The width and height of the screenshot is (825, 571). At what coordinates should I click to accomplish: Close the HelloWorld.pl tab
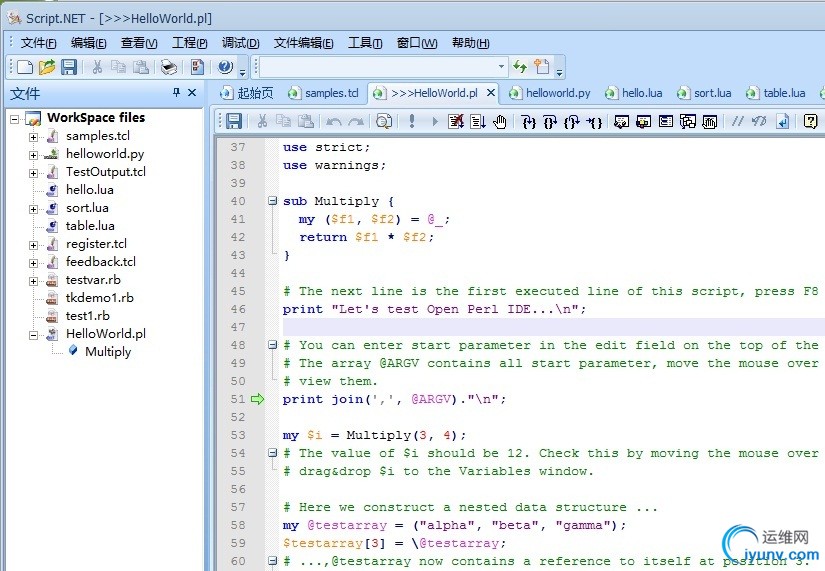pos(490,93)
